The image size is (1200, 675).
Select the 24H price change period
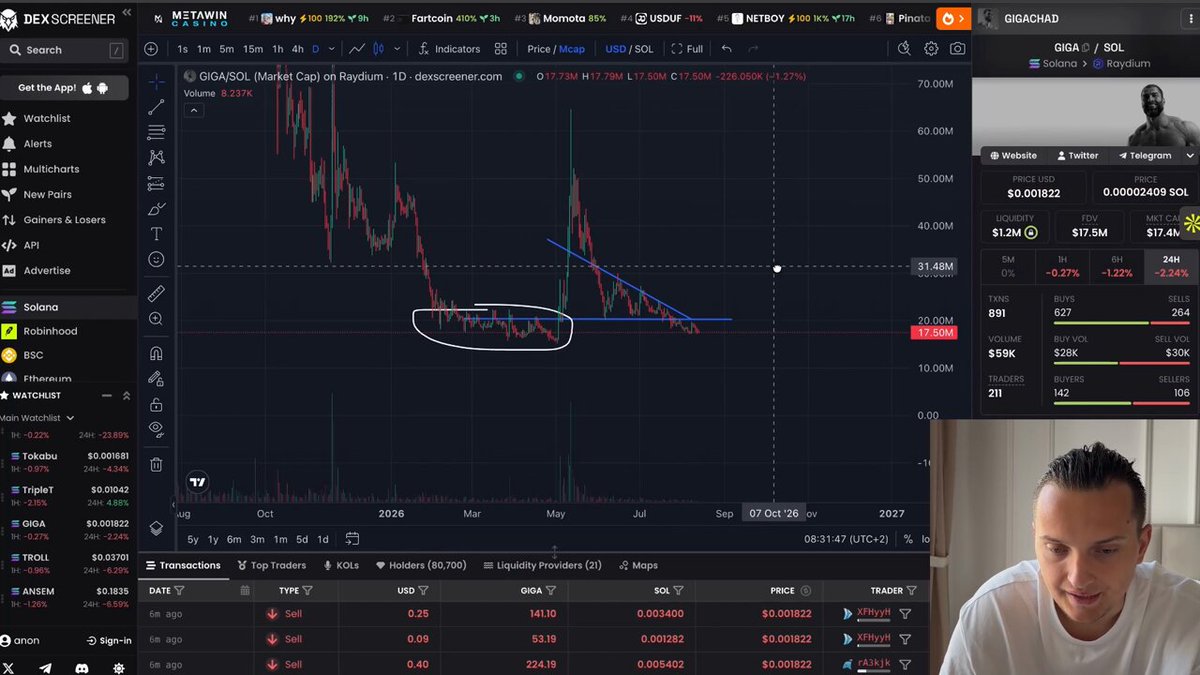pos(1170,266)
